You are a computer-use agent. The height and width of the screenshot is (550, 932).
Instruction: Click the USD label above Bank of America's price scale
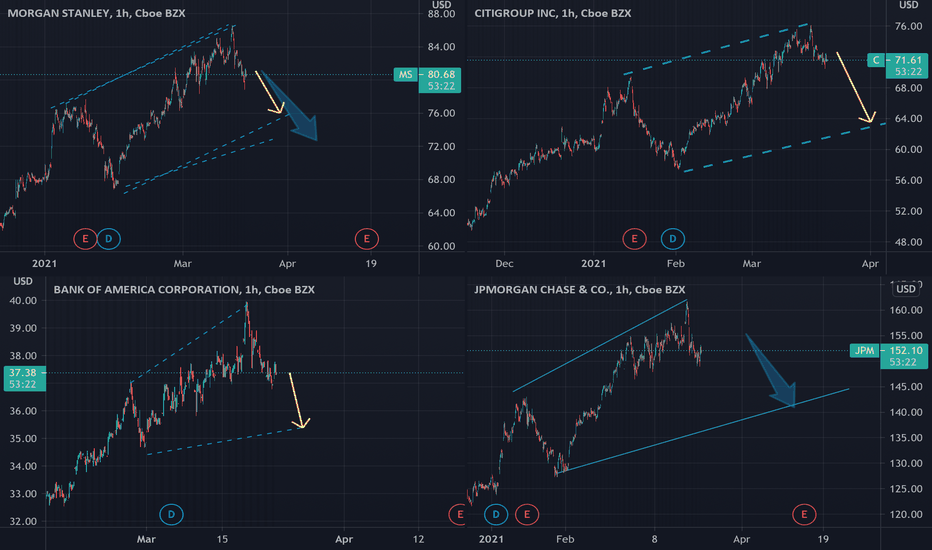23,281
